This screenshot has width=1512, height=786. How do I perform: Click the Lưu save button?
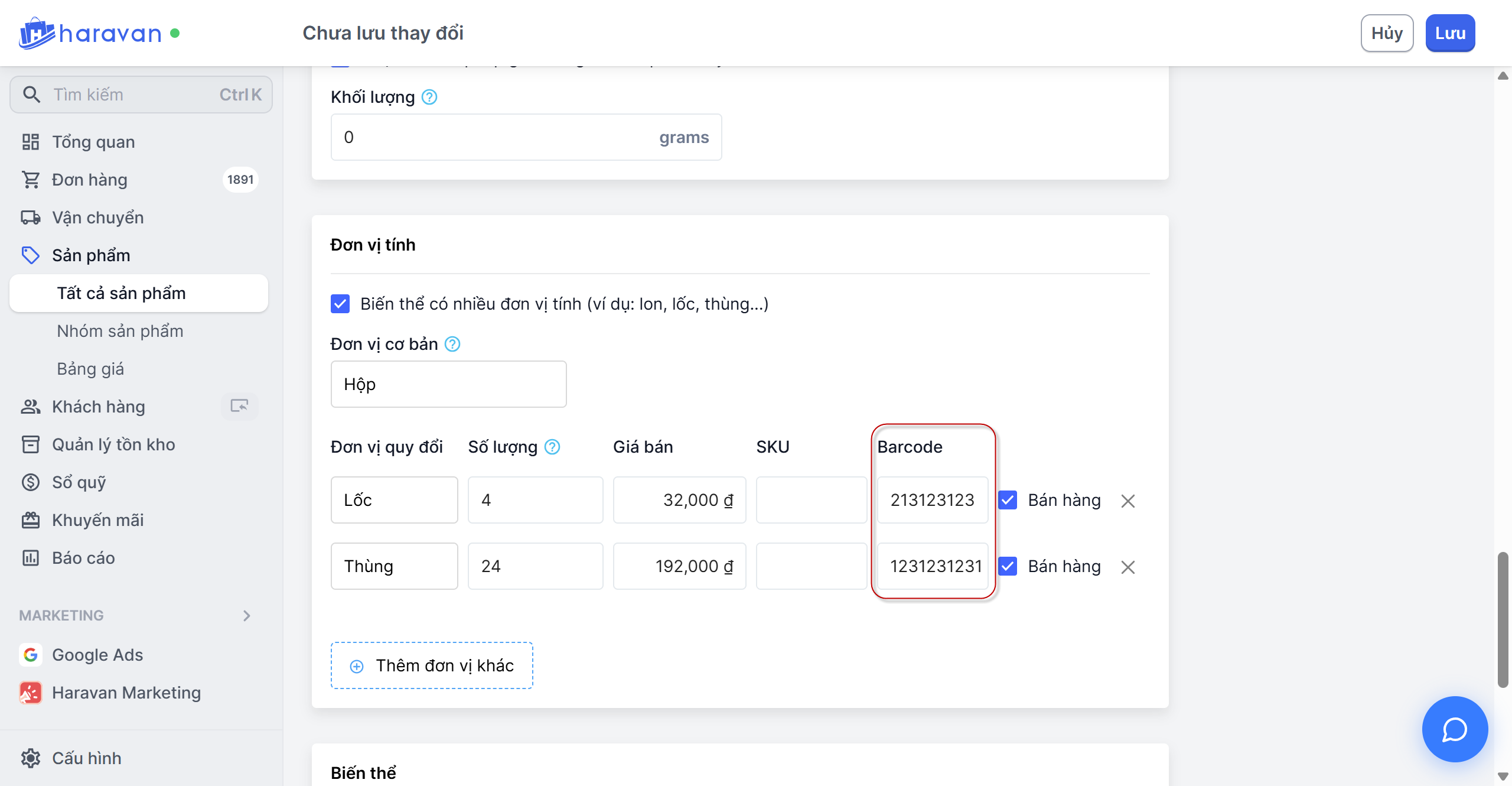1449,33
